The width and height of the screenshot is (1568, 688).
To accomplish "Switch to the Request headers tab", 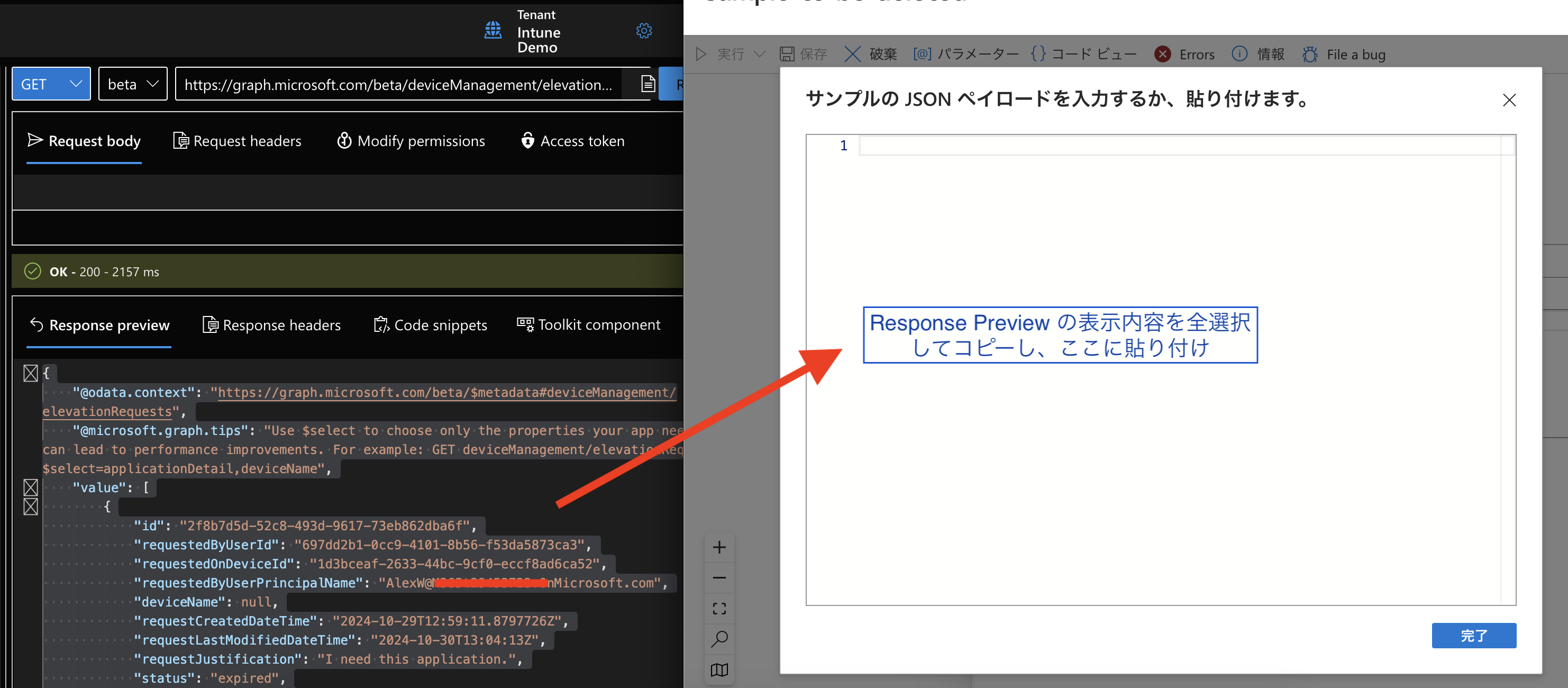I will point(238,141).
